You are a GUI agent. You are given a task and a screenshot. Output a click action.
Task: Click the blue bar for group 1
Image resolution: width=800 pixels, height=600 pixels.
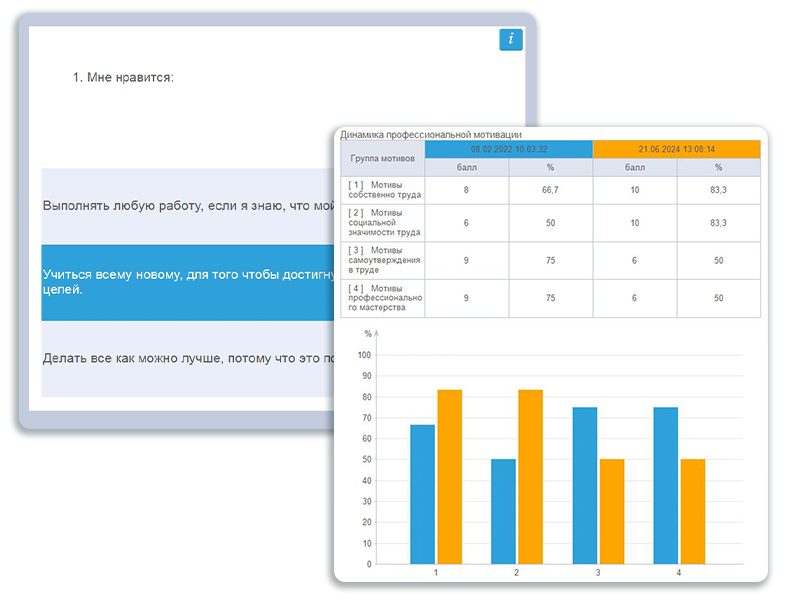(422, 494)
